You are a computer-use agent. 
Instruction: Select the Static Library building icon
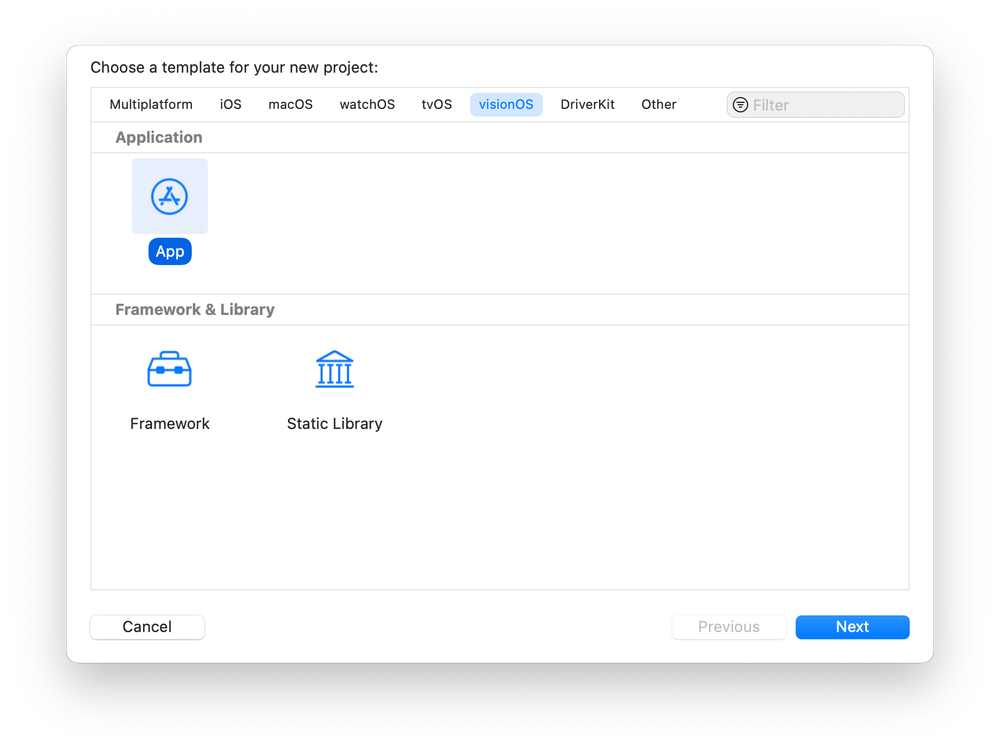334,370
